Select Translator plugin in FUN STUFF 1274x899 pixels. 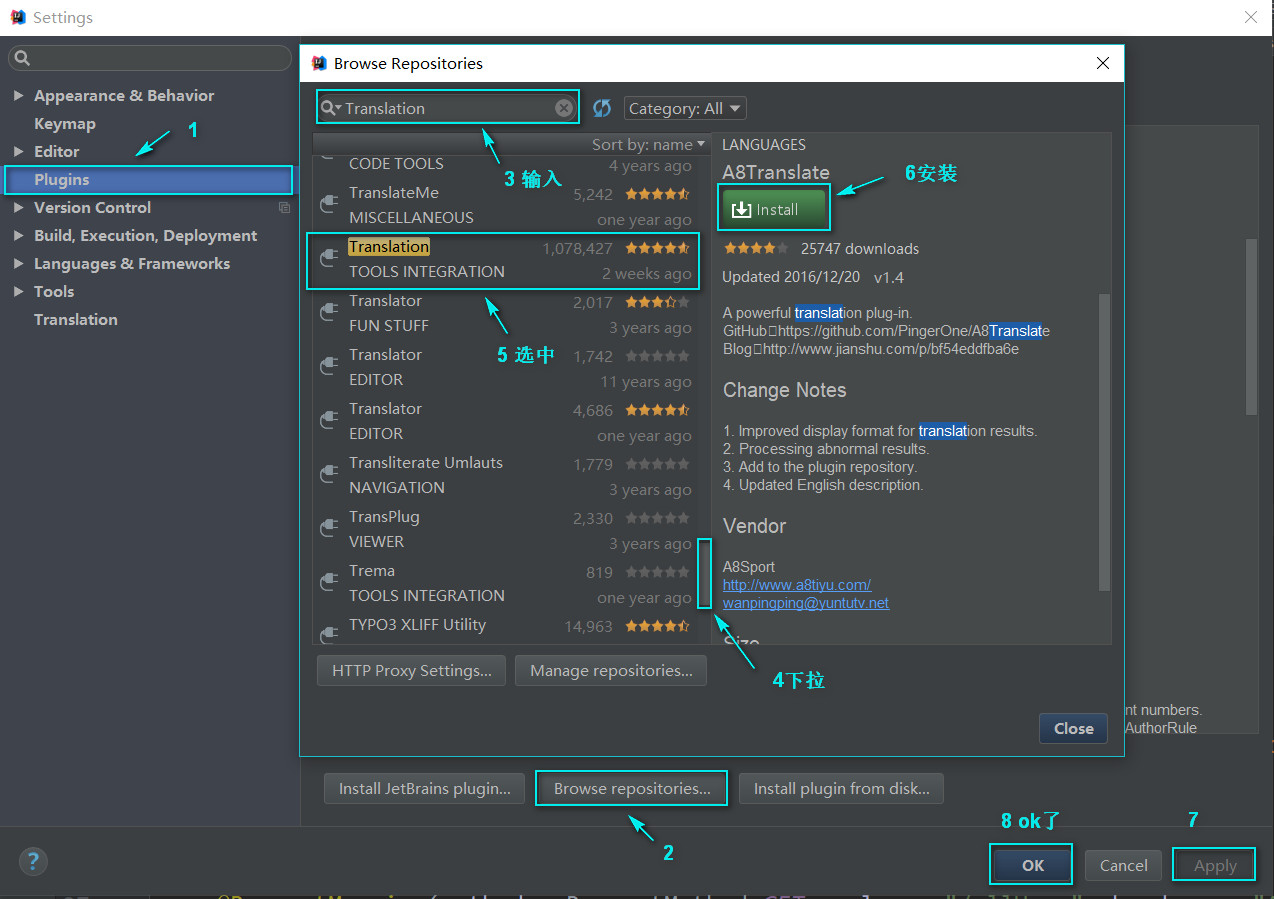[505, 313]
